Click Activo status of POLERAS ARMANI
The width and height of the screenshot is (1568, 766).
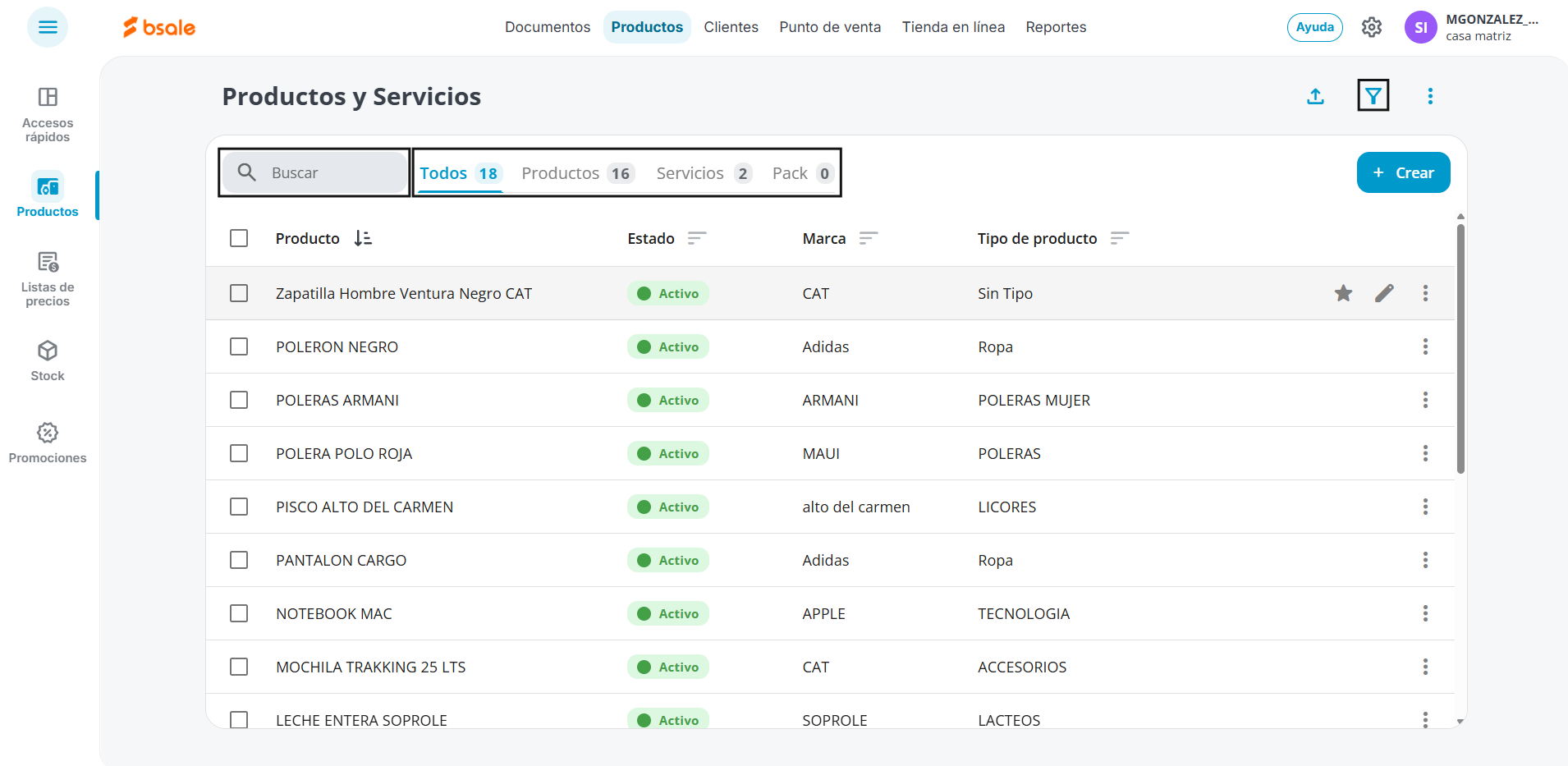(668, 400)
